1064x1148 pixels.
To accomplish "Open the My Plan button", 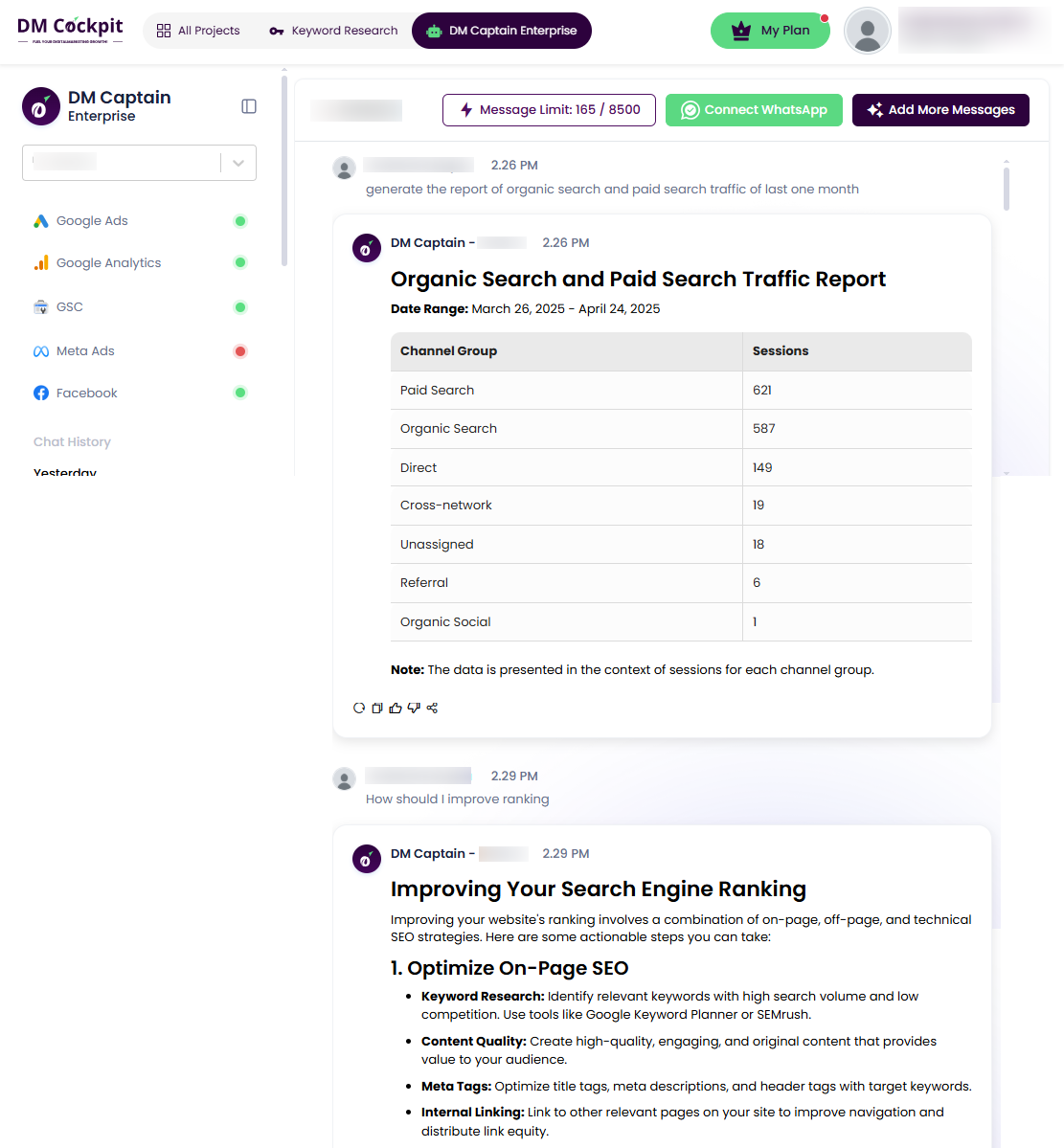I will (x=770, y=31).
